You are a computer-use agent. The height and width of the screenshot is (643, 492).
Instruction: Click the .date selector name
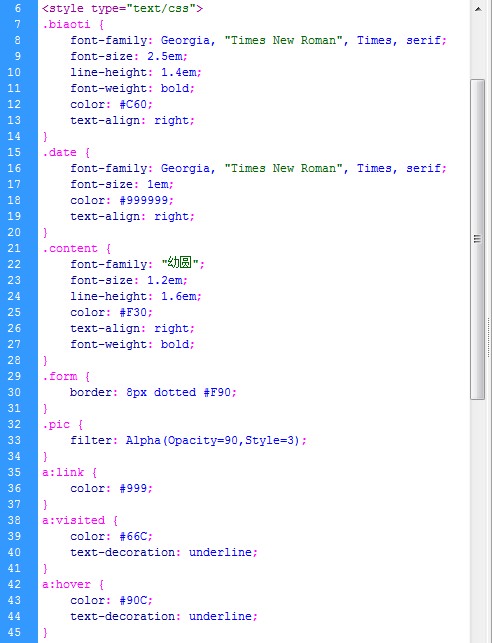pos(59,152)
